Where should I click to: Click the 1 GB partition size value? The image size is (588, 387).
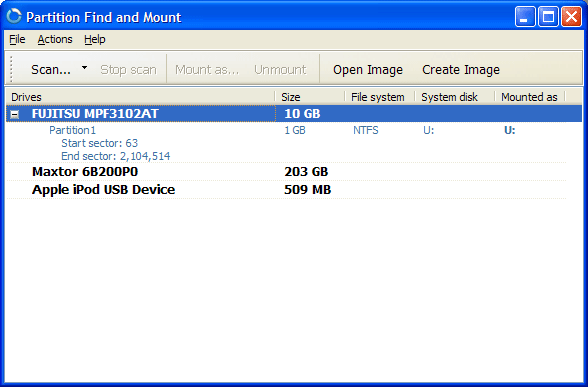[x=295, y=130]
